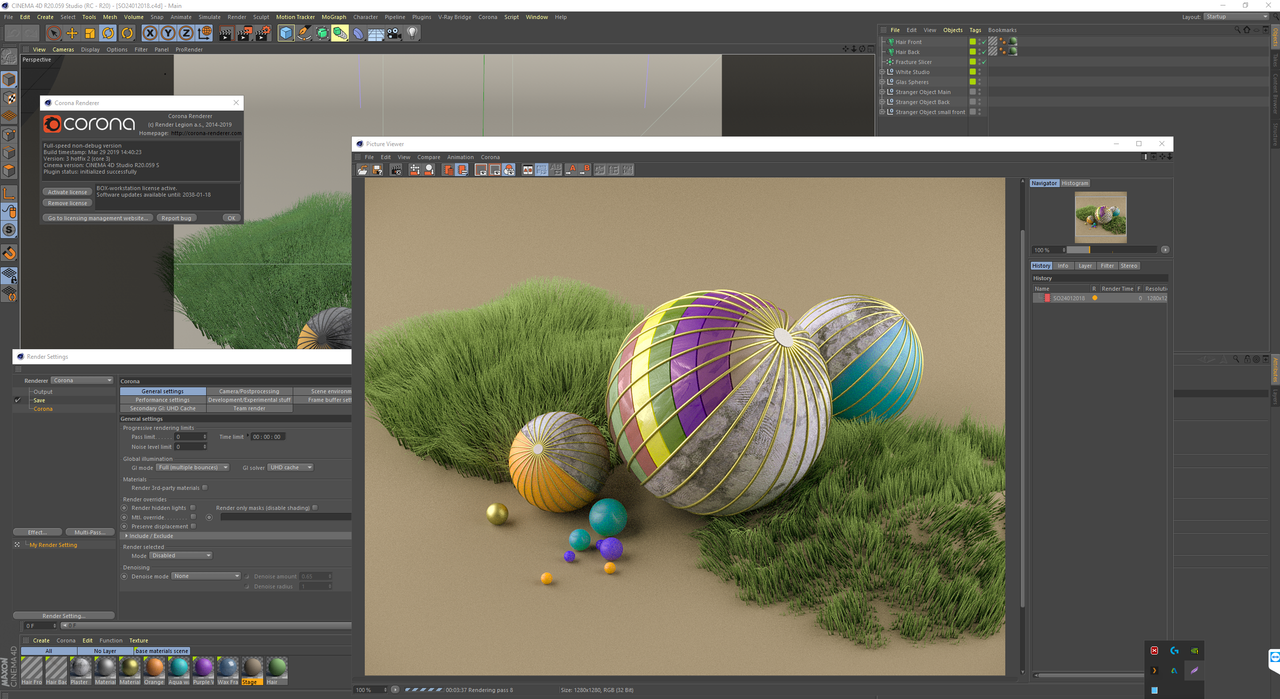Enable Render hidden lights checkbox

click(x=193, y=508)
